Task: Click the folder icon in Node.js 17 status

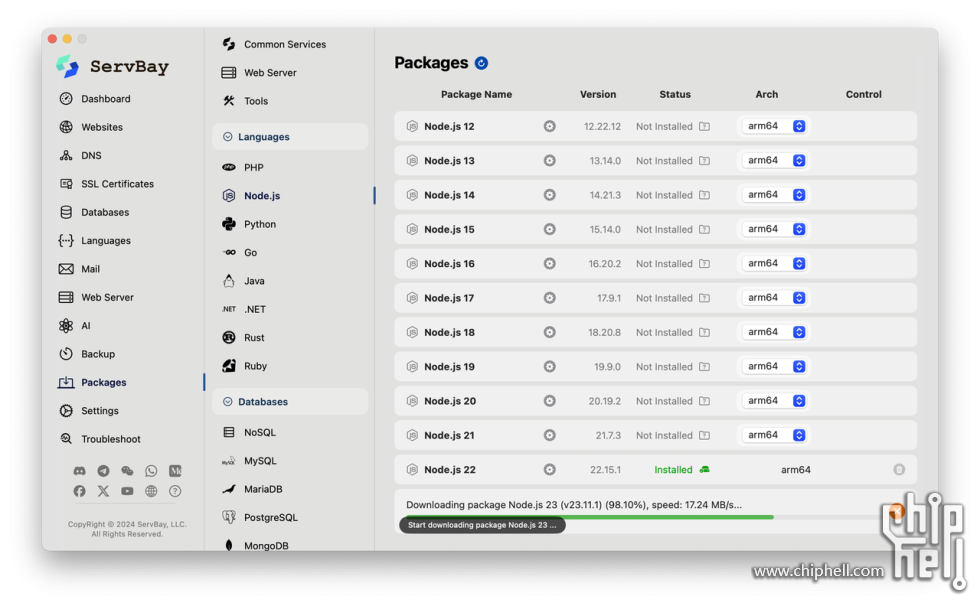Action: [x=704, y=298]
